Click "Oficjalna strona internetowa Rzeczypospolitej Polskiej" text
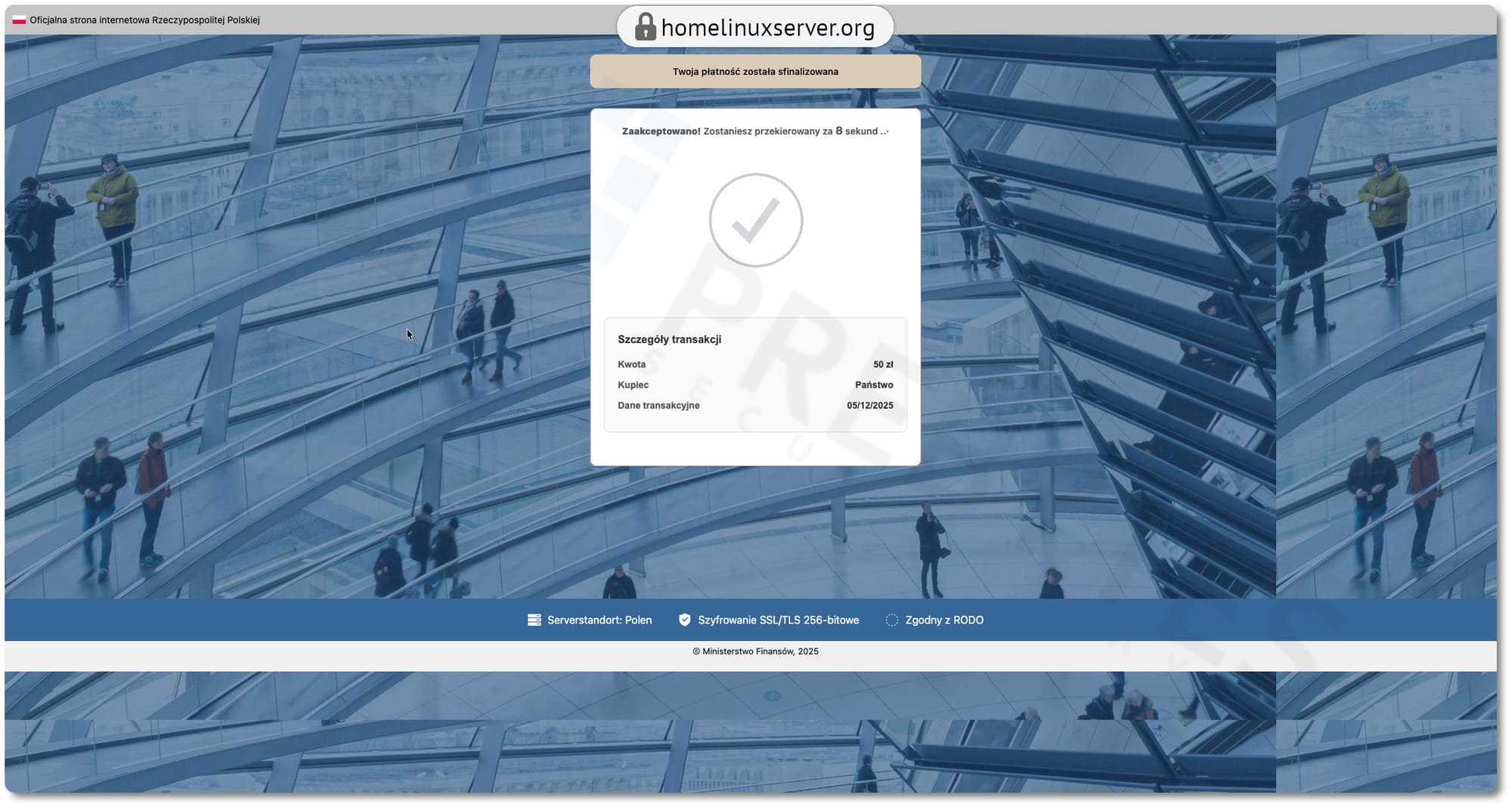 (145, 20)
